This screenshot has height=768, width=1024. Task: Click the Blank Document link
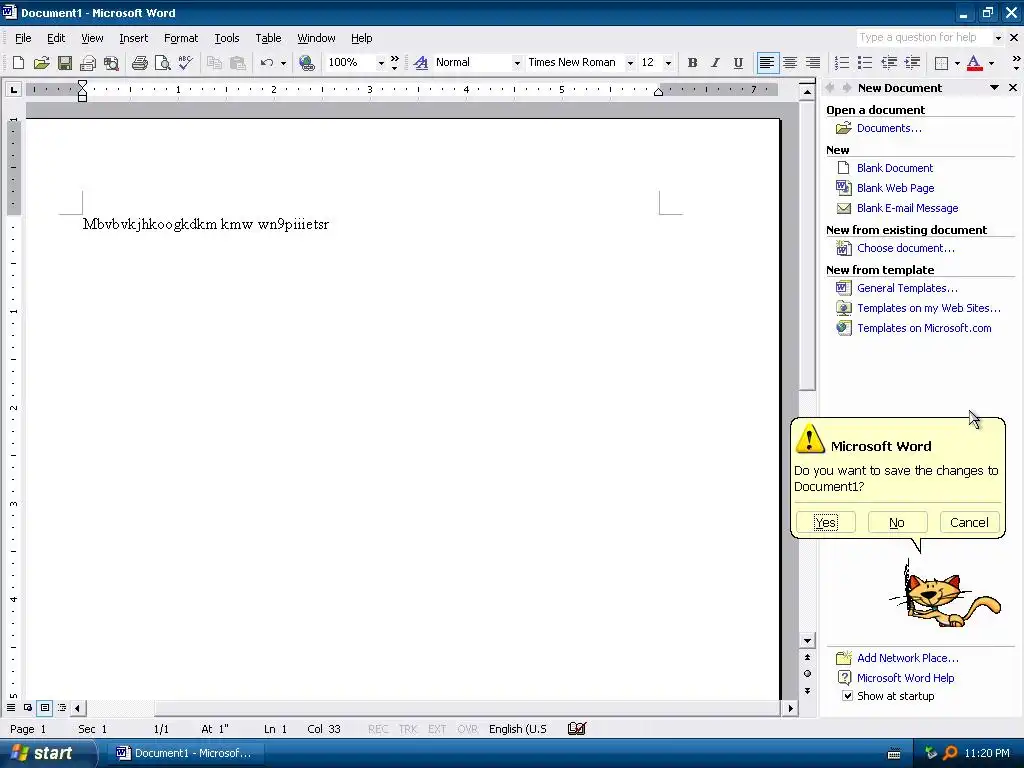point(895,168)
